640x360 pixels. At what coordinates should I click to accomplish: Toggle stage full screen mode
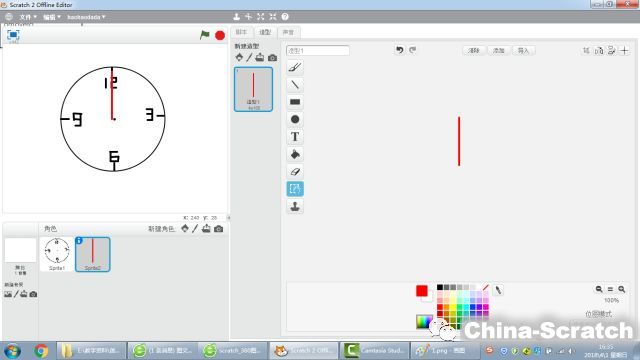pos(13,35)
